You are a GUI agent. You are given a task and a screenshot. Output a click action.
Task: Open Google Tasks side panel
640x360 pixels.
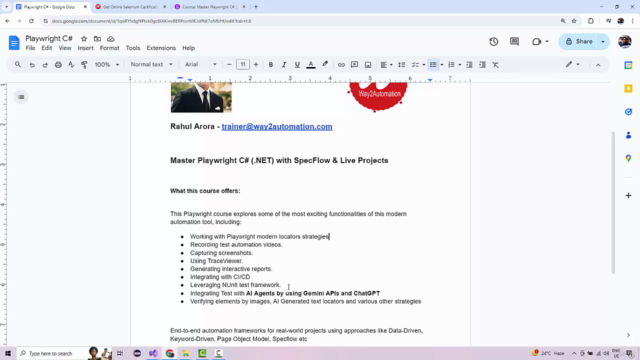pos(628,112)
